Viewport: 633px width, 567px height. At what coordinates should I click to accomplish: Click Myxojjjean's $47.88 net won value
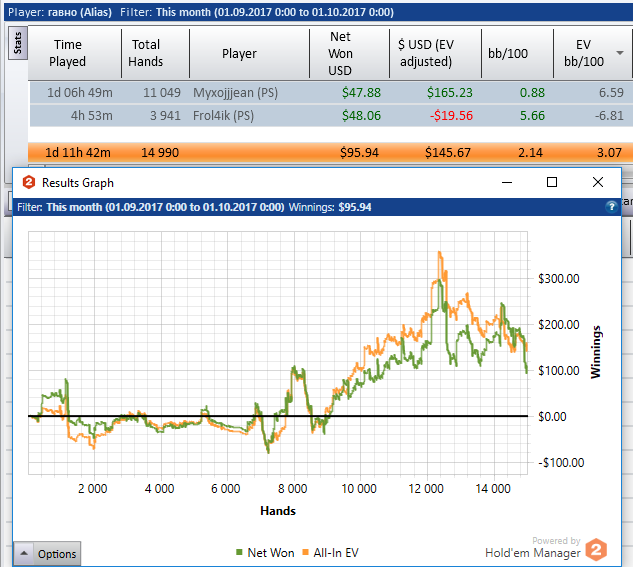pyautogui.click(x=361, y=92)
